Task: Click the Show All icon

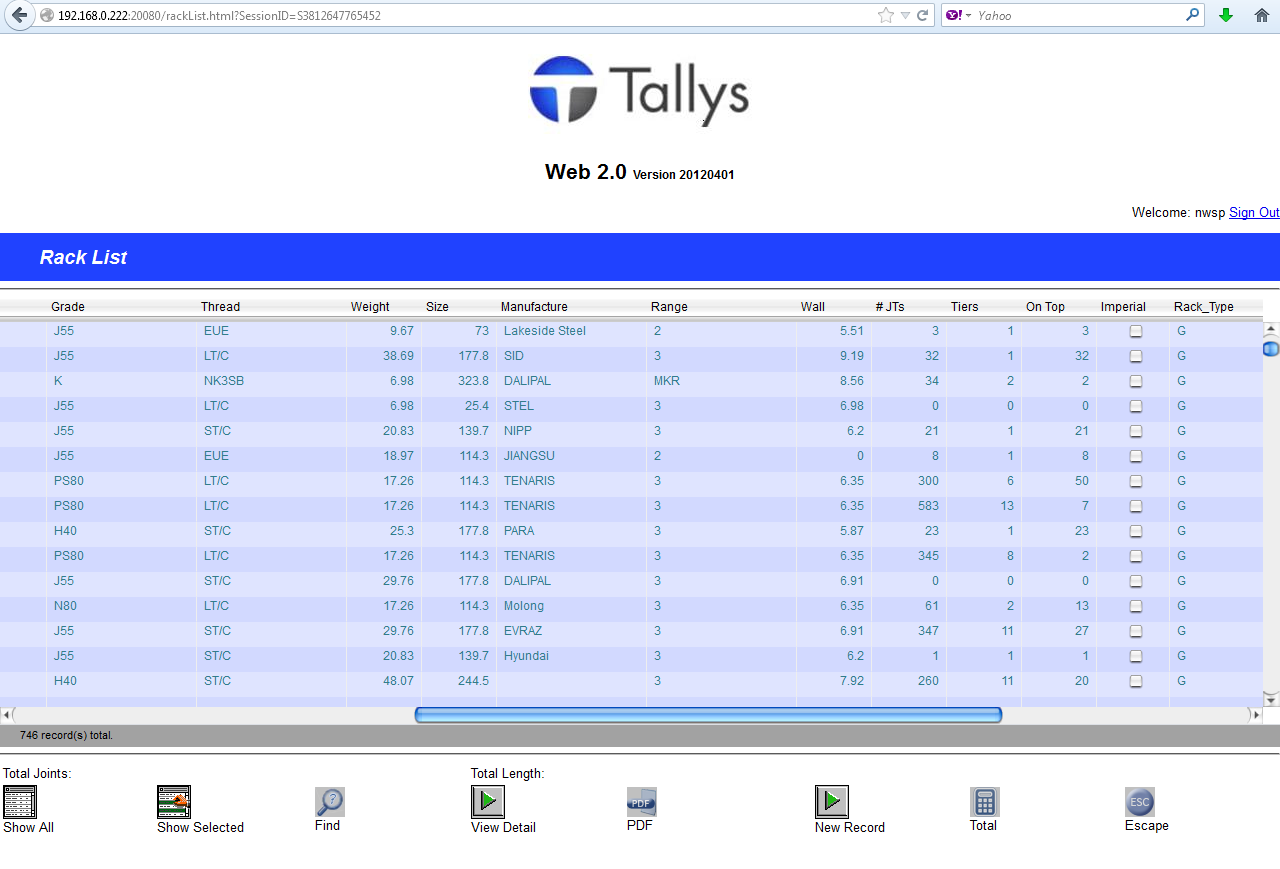Action: pos(20,800)
